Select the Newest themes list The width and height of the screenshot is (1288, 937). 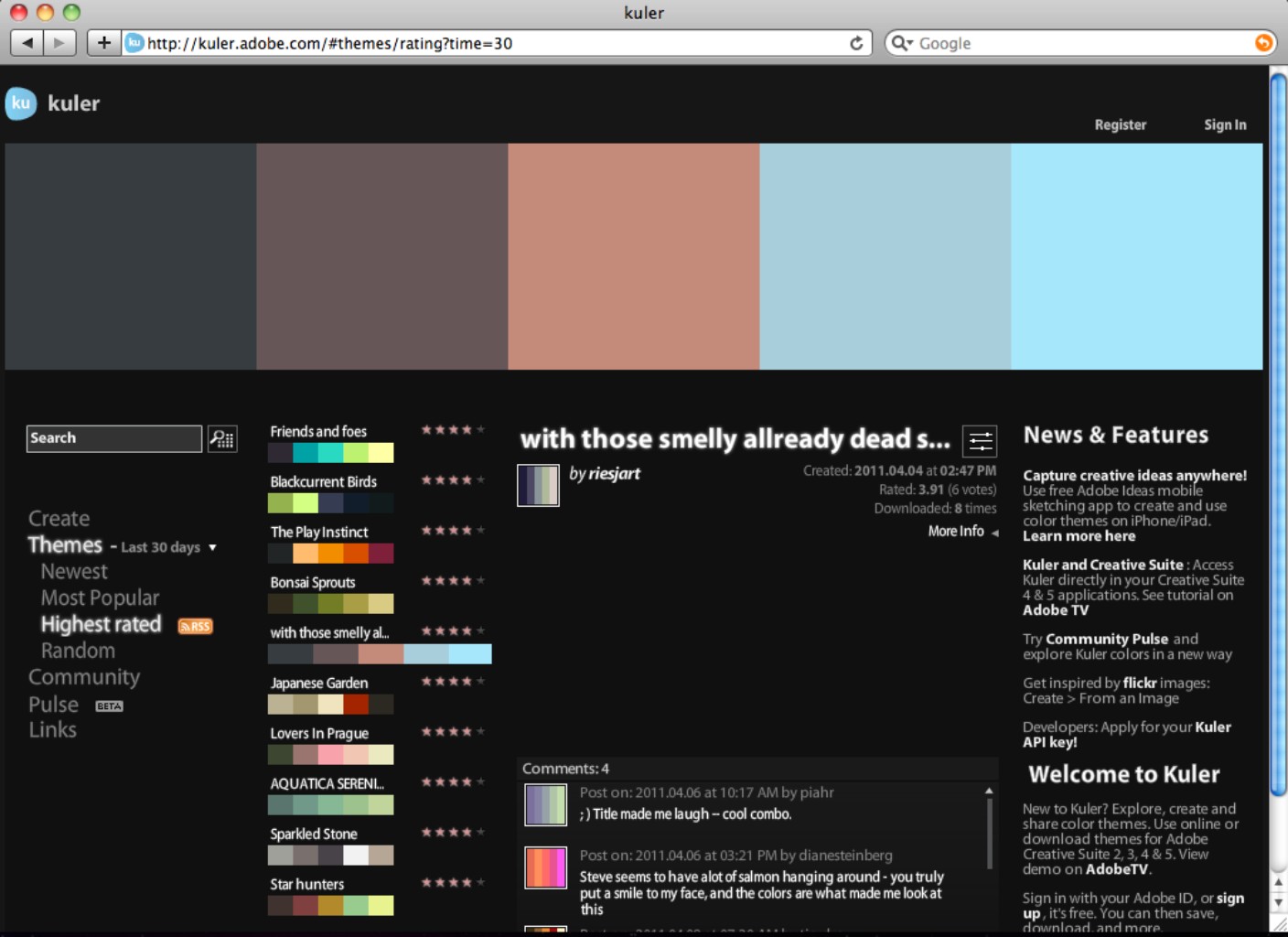coord(74,572)
